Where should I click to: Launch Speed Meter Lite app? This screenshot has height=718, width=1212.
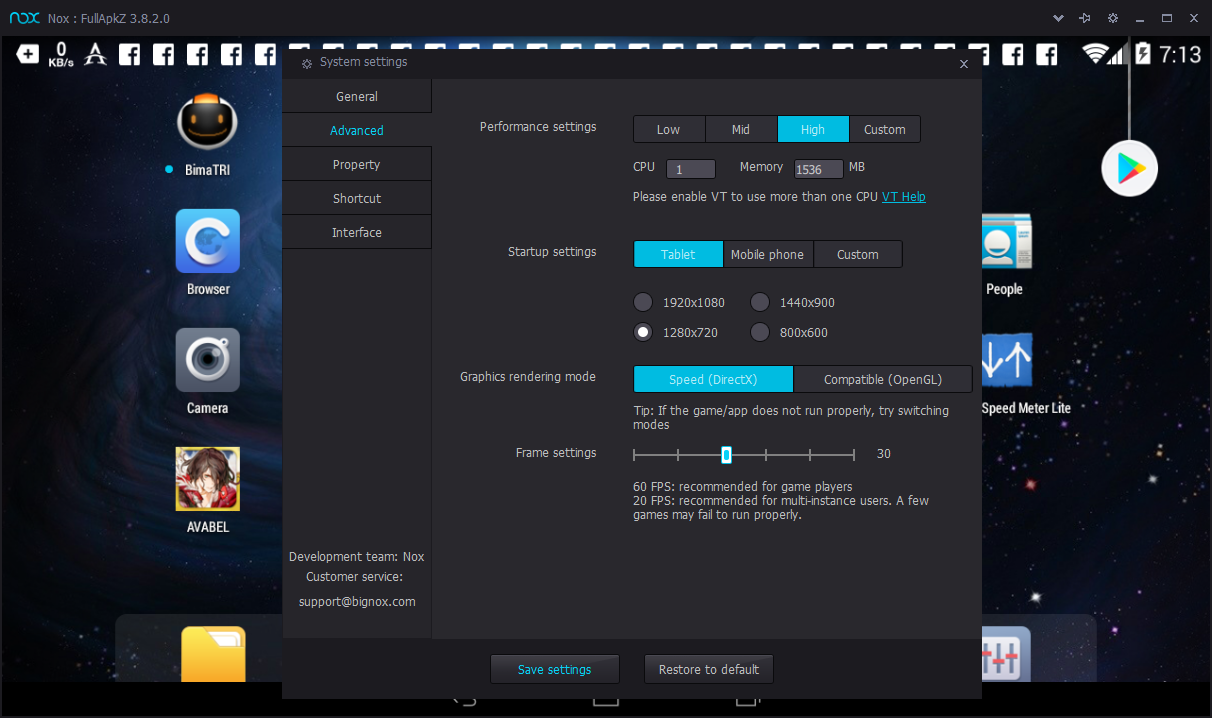coord(1006,360)
